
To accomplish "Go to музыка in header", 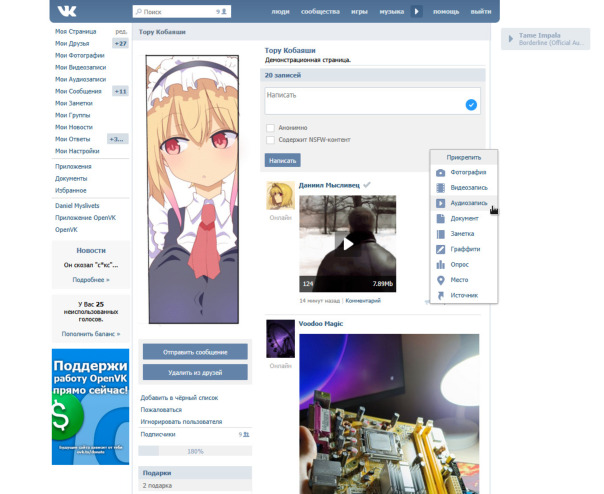I will click(x=392, y=12).
